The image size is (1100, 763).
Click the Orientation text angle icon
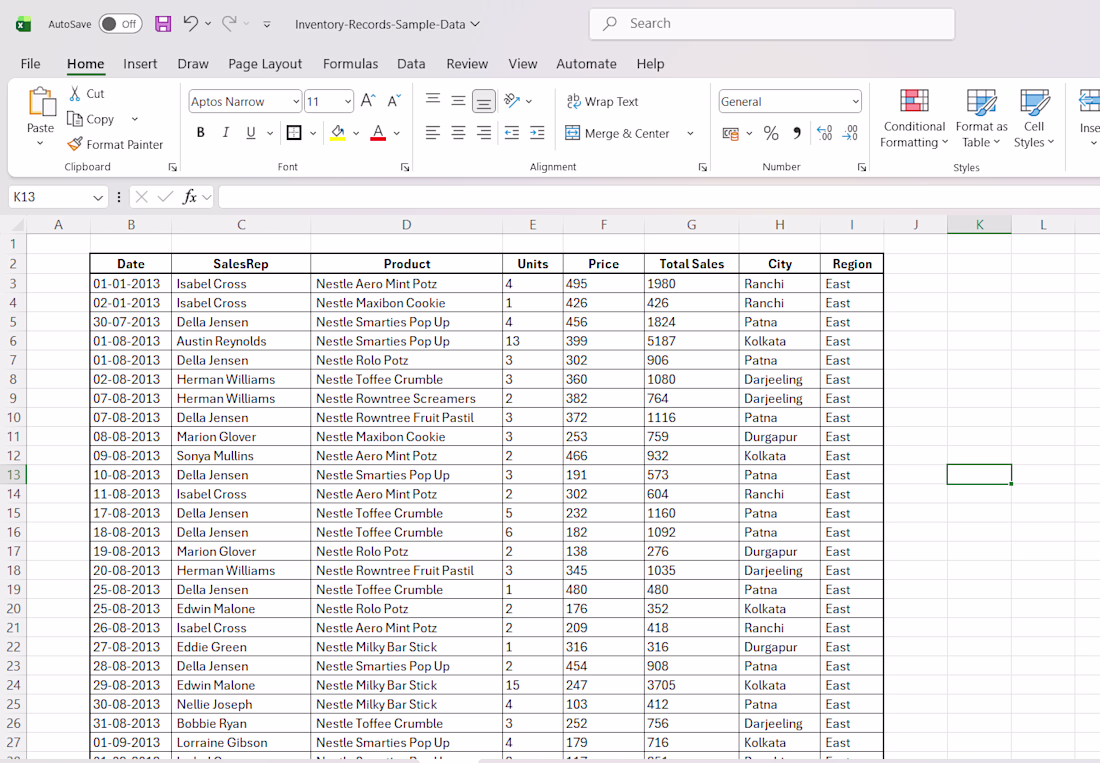512,101
